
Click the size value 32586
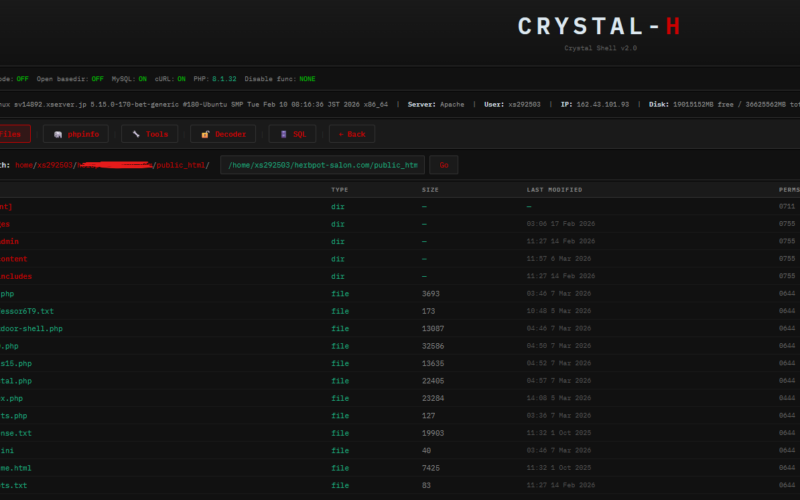(x=433, y=346)
